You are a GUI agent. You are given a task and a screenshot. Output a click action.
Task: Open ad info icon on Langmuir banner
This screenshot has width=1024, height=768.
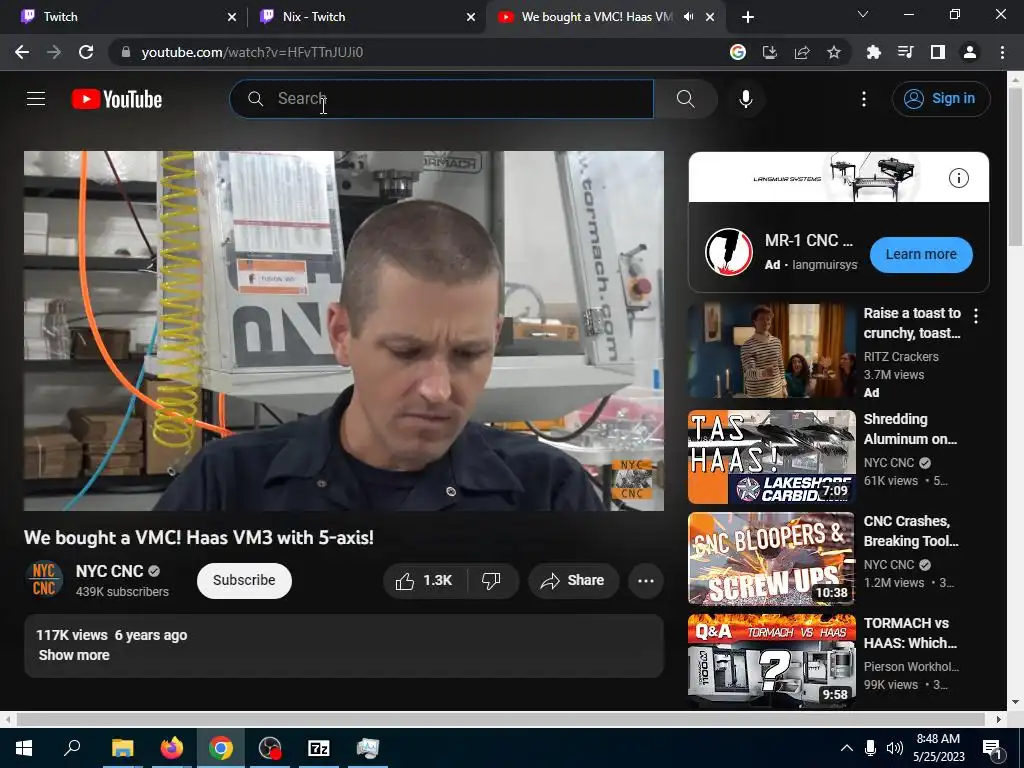coord(958,178)
